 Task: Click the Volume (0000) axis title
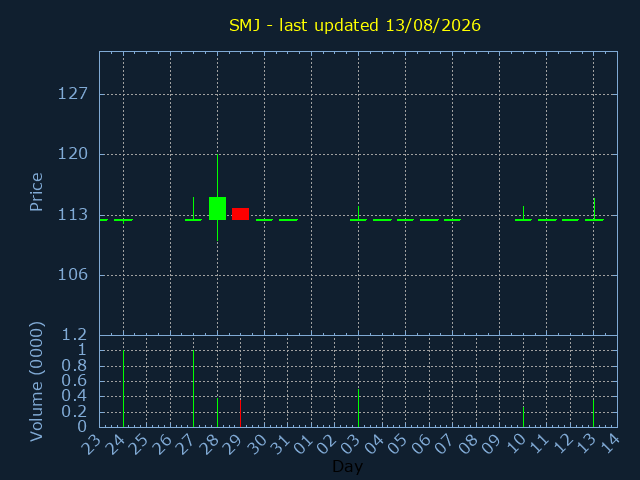(x=36, y=382)
